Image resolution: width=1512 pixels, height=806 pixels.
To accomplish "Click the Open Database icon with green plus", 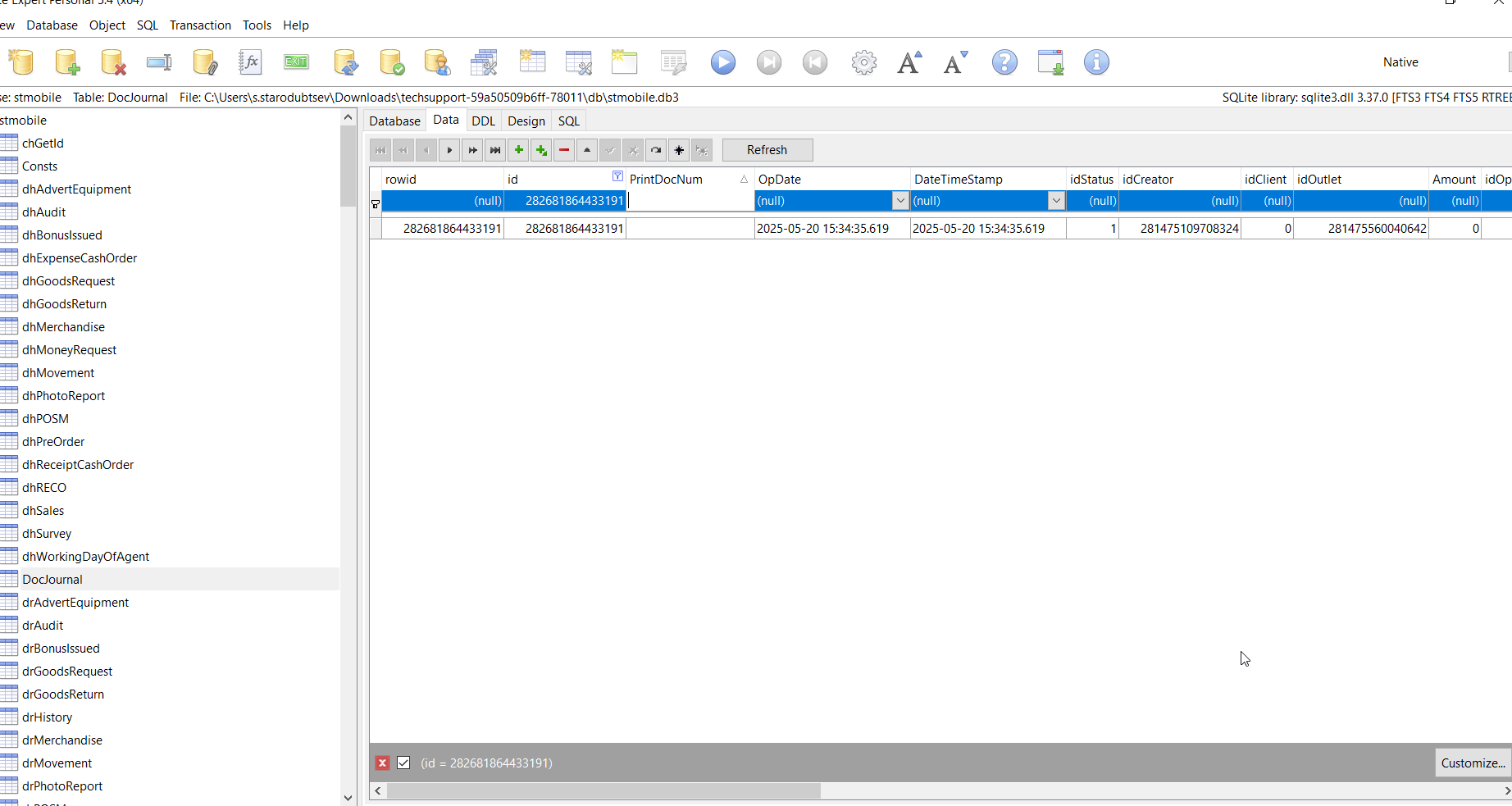I will click(67, 62).
